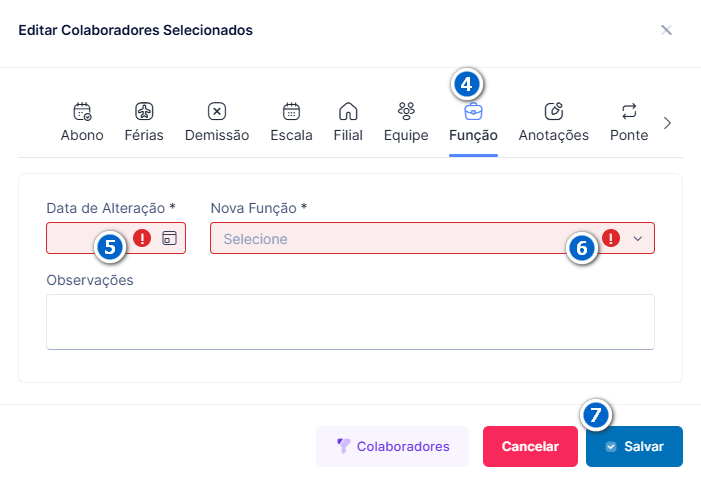Open the Abono tab calendar icon

82,111
